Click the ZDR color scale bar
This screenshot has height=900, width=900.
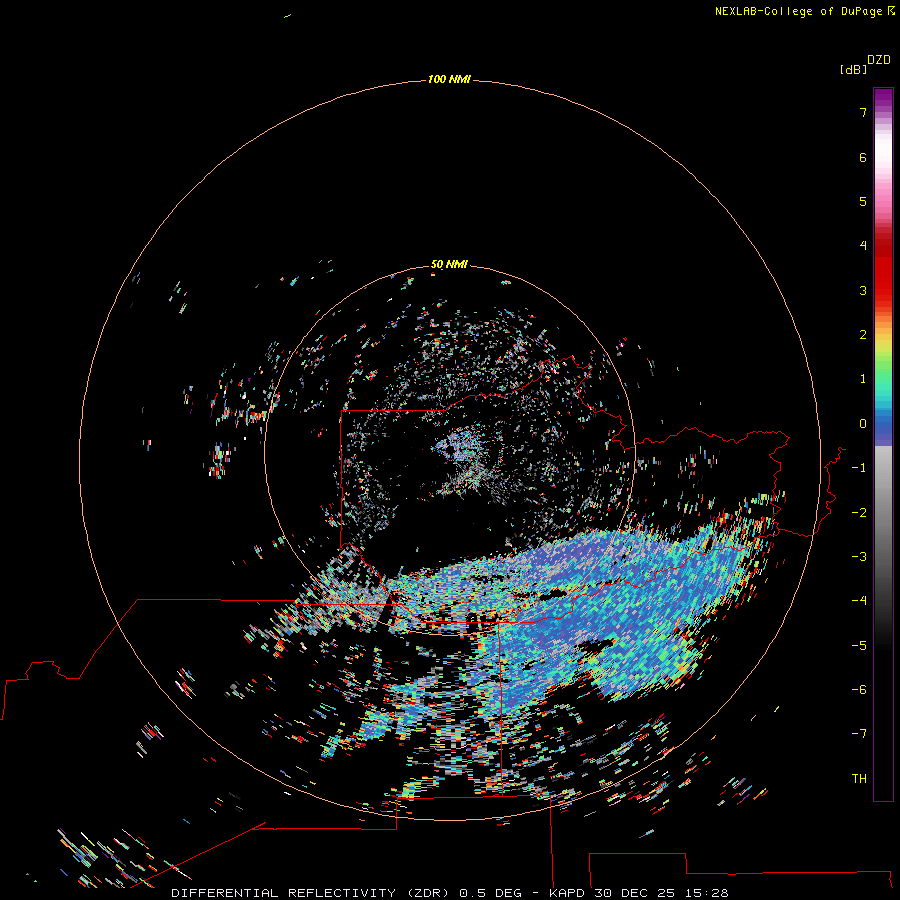click(883, 444)
